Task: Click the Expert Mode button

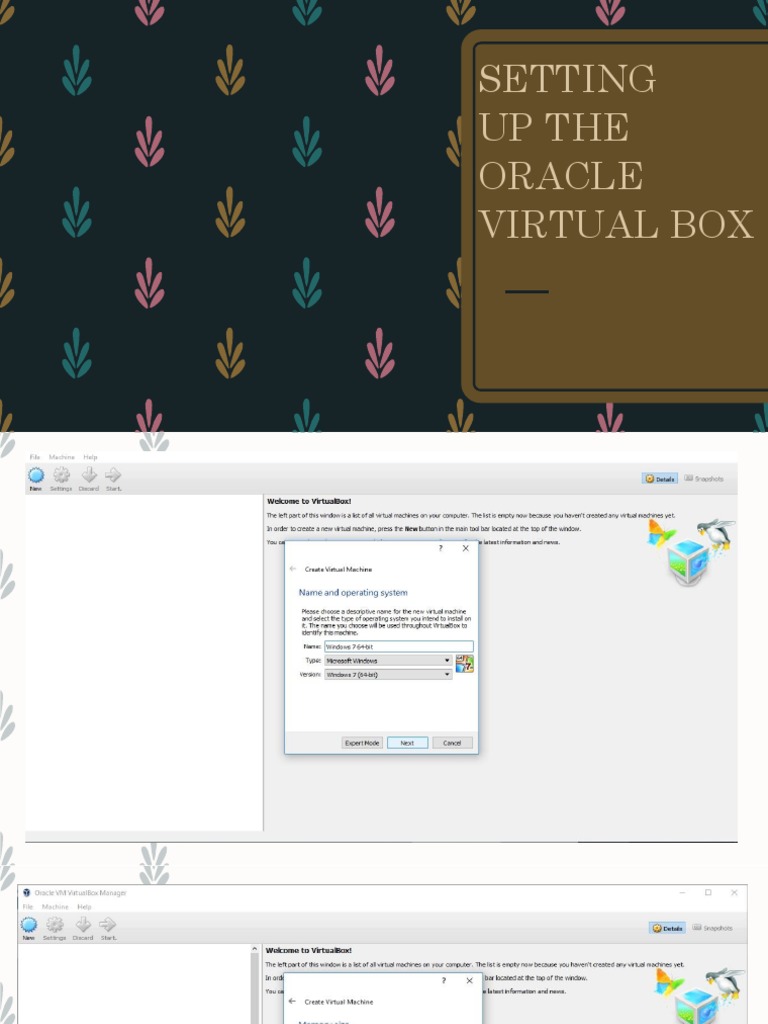Action: click(x=362, y=743)
